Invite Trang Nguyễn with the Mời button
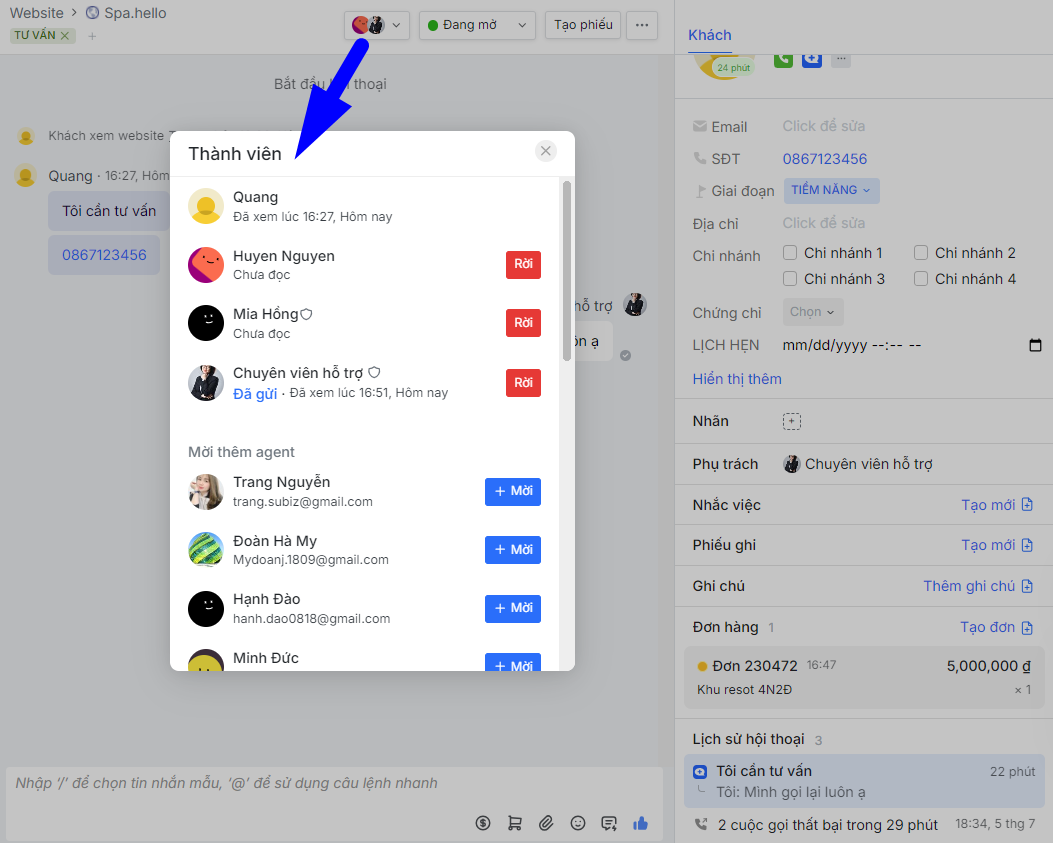 click(513, 492)
